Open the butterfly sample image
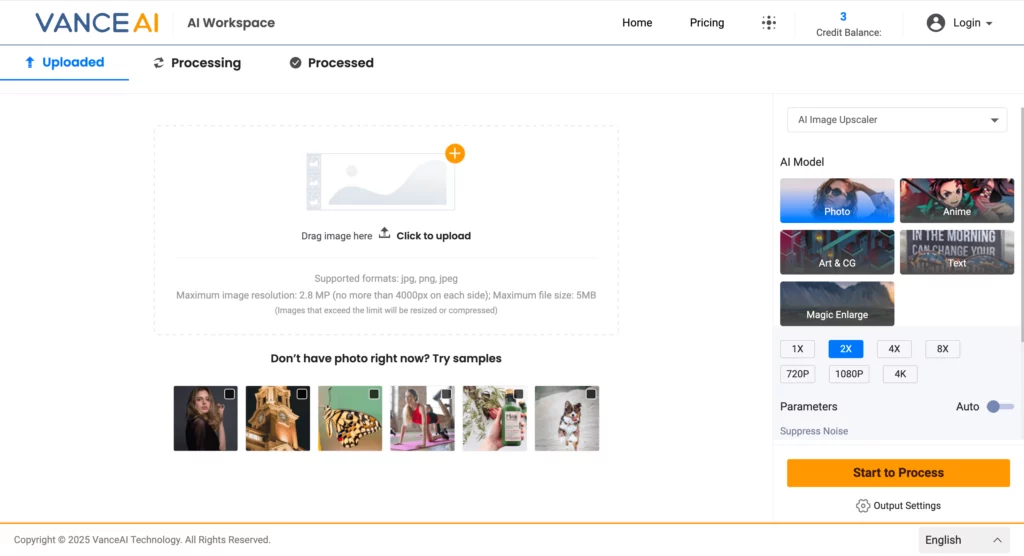 (x=350, y=418)
